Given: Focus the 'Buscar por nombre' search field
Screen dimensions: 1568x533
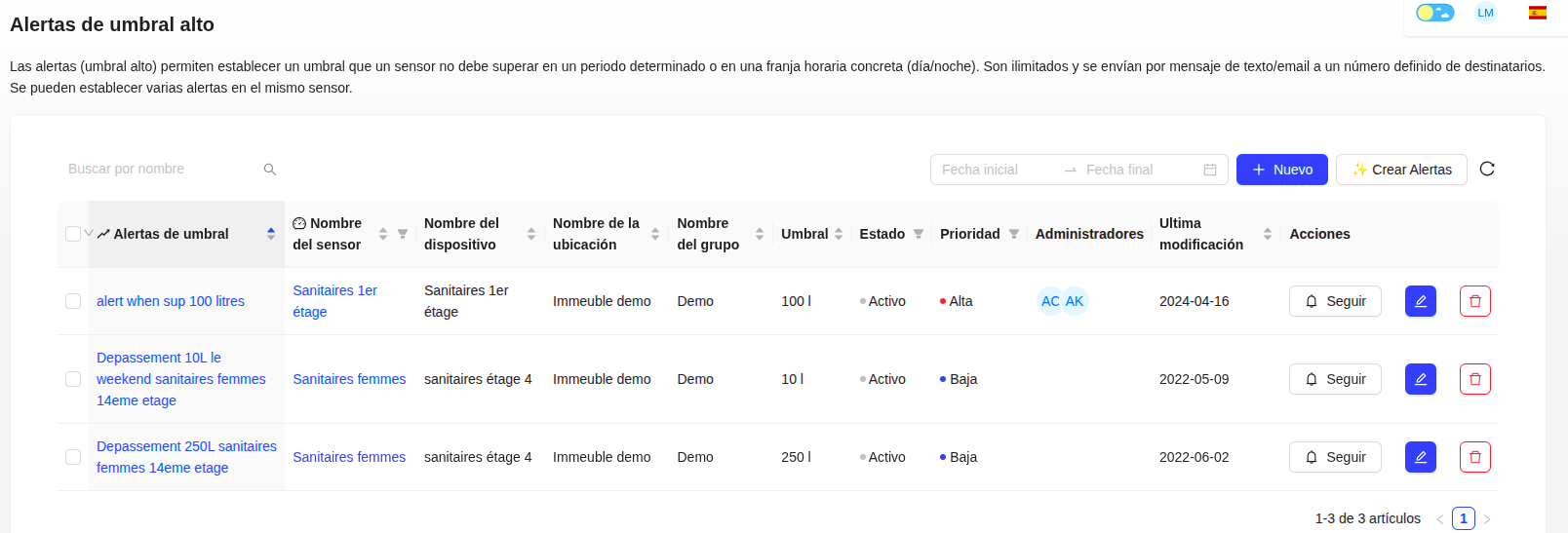Looking at the screenshot, I should (161, 169).
